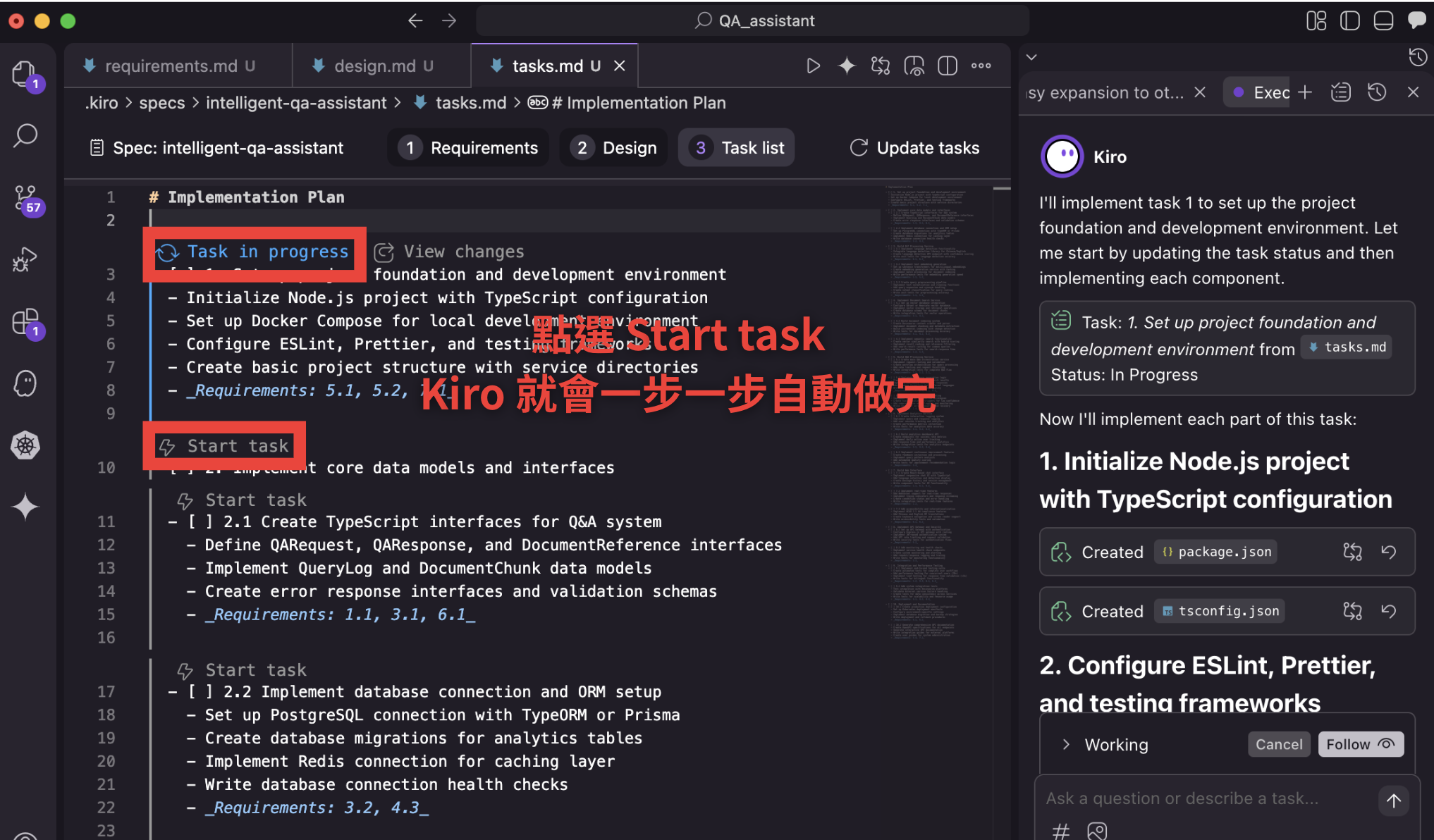Open chat history clock icon
Viewport: 1434px width, 840px height.
pyautogui.click(x=1377, y=92)
